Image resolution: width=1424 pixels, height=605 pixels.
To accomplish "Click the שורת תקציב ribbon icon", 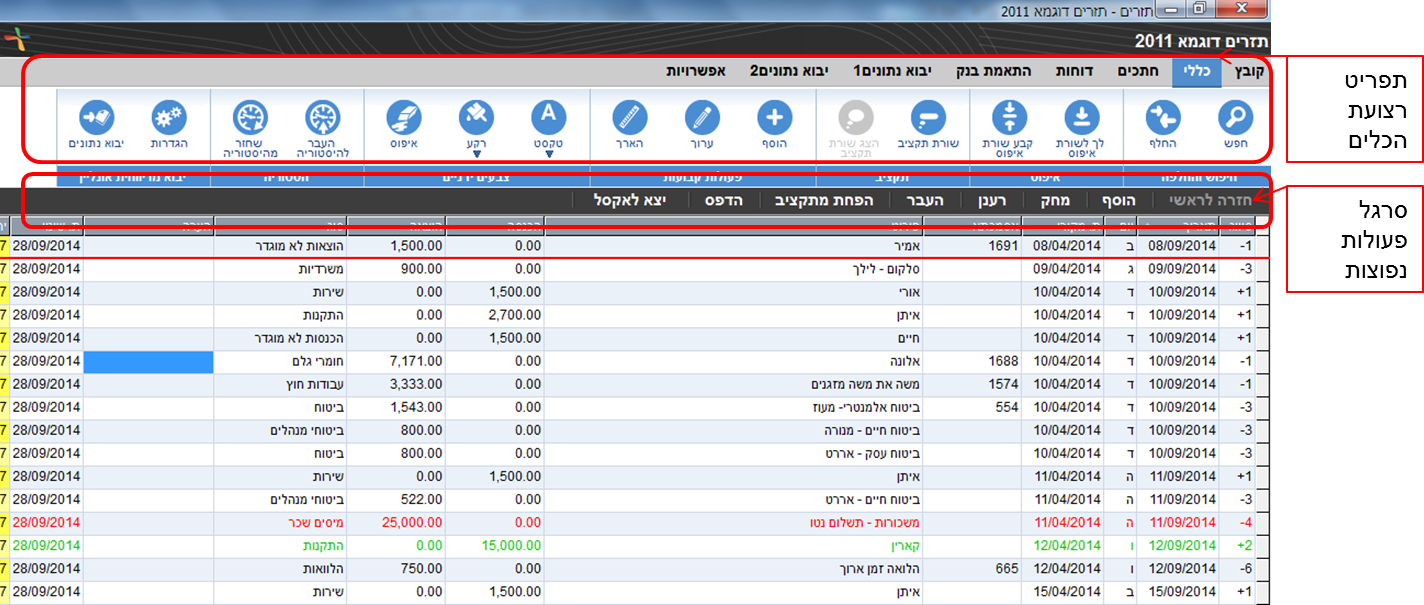I will click(x=929, y=118).
